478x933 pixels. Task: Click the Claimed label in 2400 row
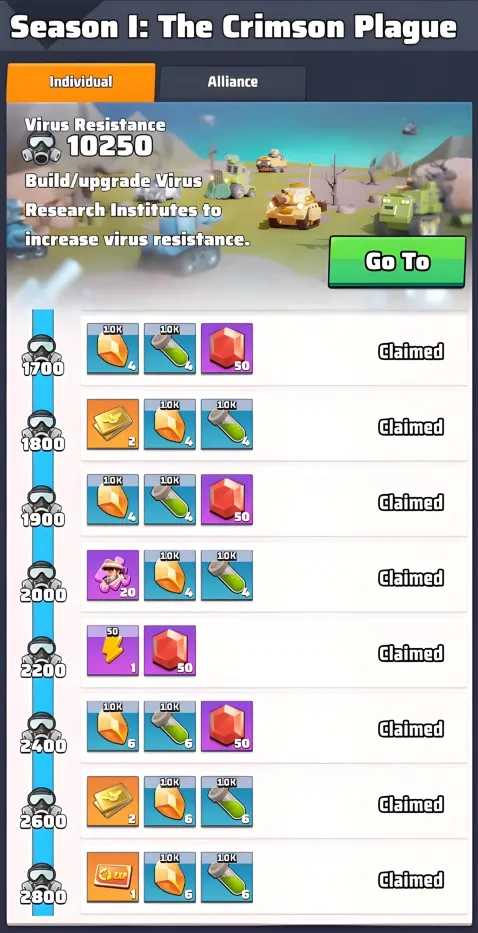coord(411,730)
